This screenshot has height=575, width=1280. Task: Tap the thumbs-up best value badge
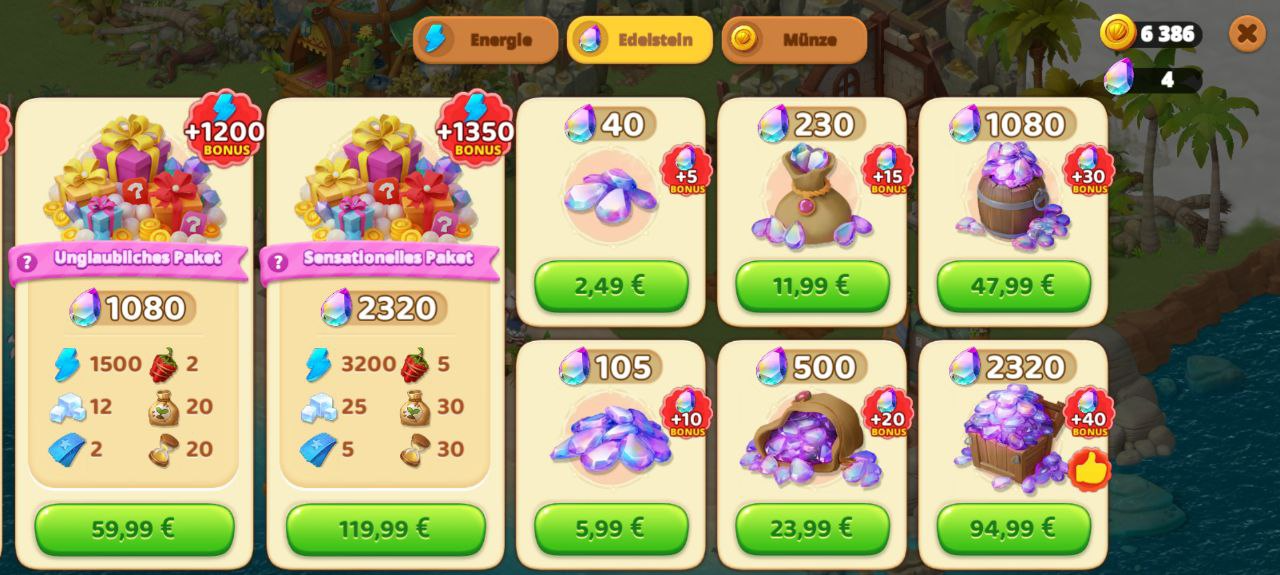click(x=1089, y=468)
